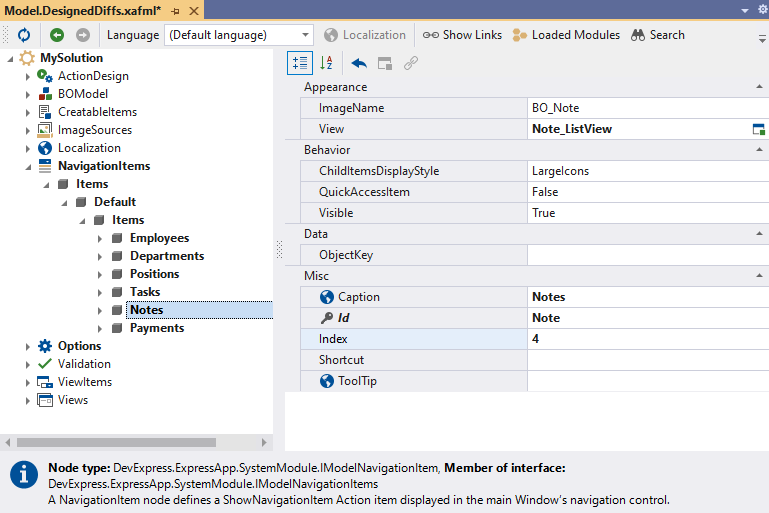The image size is (769, 513).
Task: Select the Default navigation group
Action: pyautogui.click(x=115, y=202)
